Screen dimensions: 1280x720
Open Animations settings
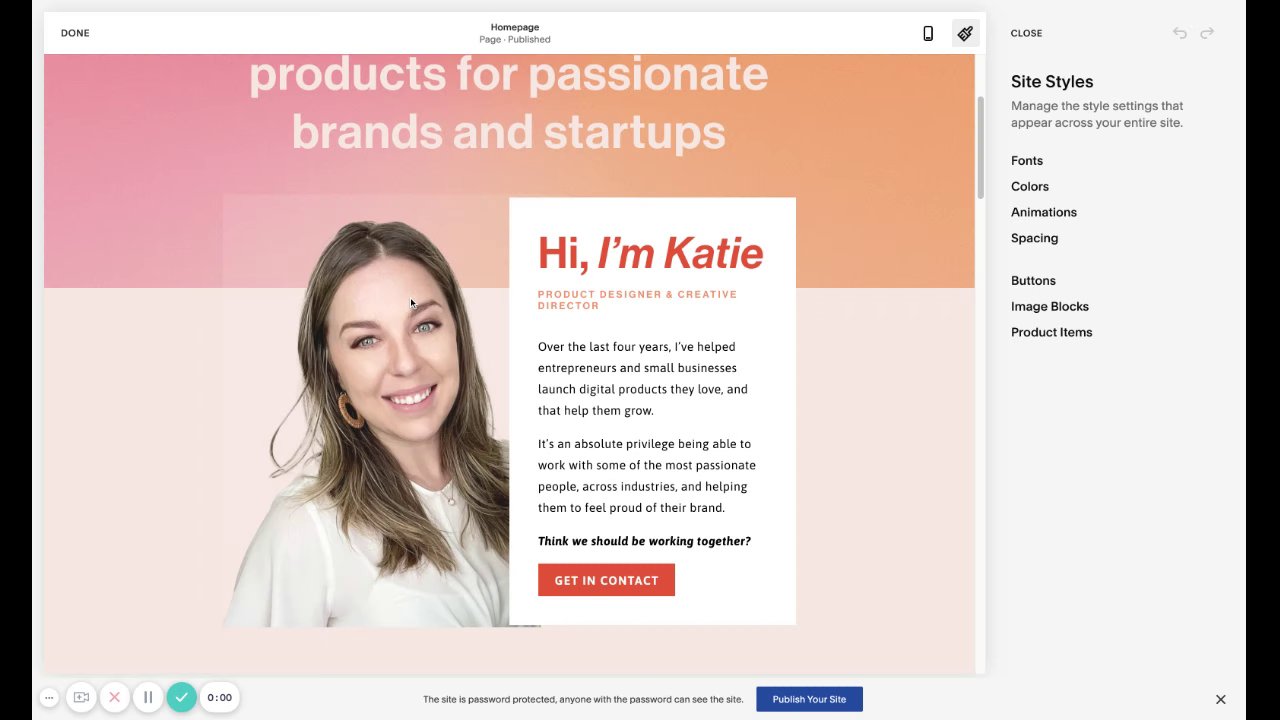click(1044, 212)
